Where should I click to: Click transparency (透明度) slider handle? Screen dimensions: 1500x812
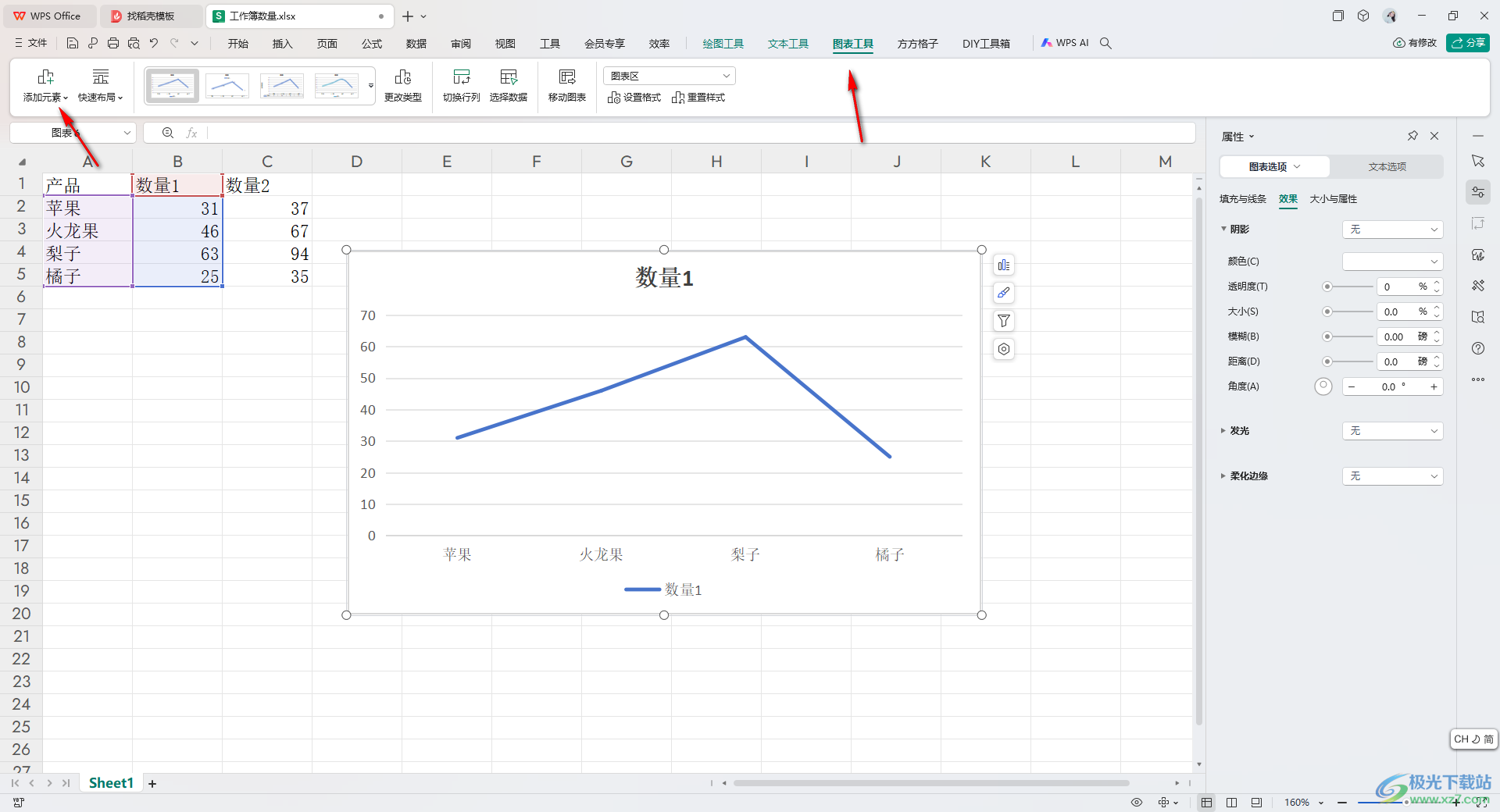coord(1327,287)
